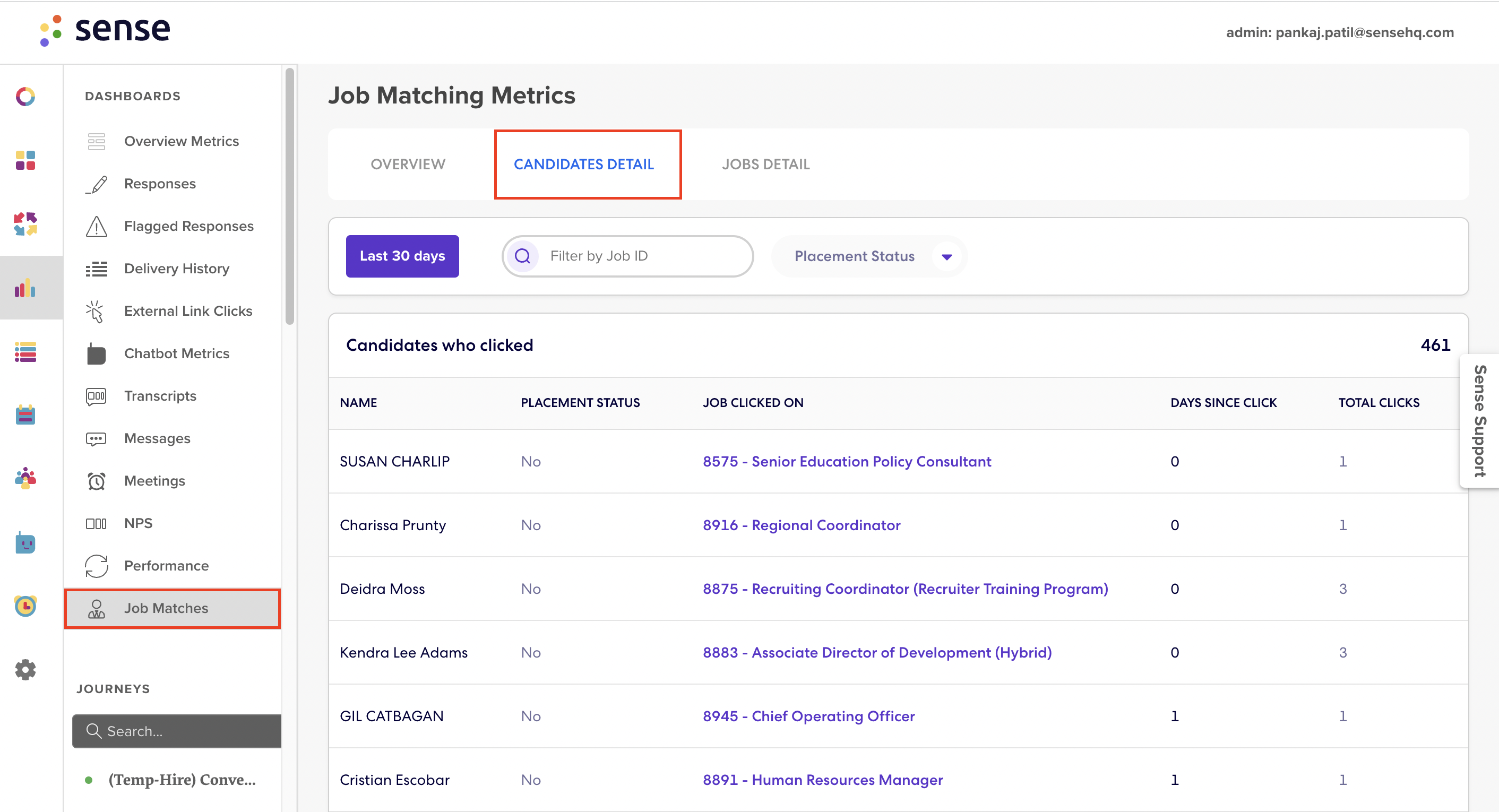Click total clicks value for Kendra Lee Adams
This screenshot has width=1499, height=812.
pyautogui.click(x=1343, y=653)
